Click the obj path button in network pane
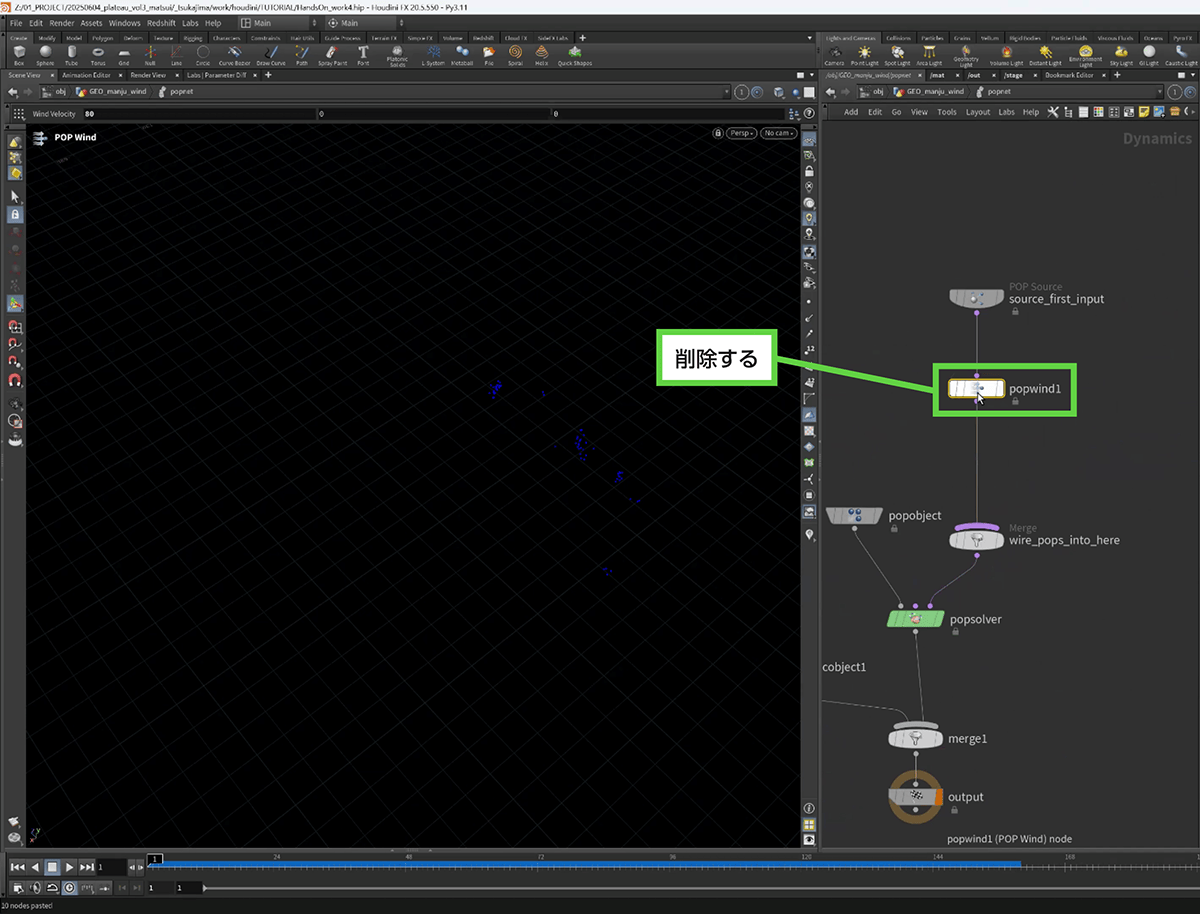 (872, 91)
